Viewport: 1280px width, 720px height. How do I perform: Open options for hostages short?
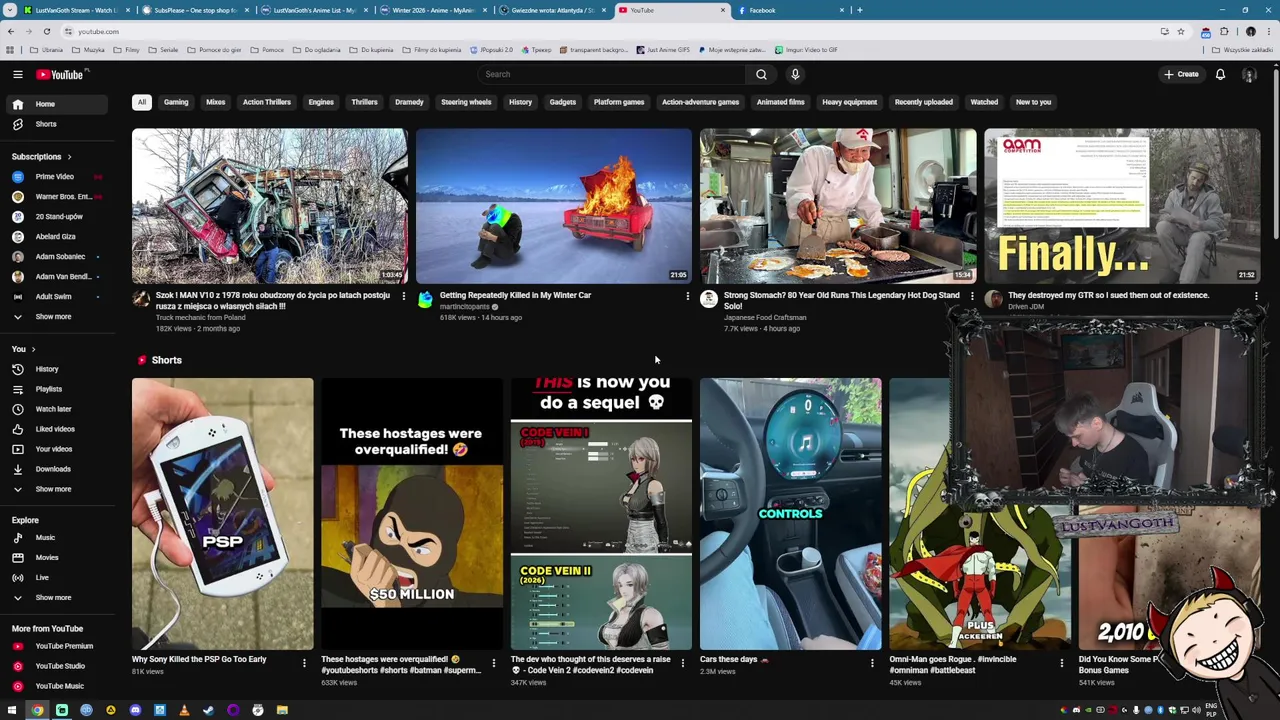(493, 663)
